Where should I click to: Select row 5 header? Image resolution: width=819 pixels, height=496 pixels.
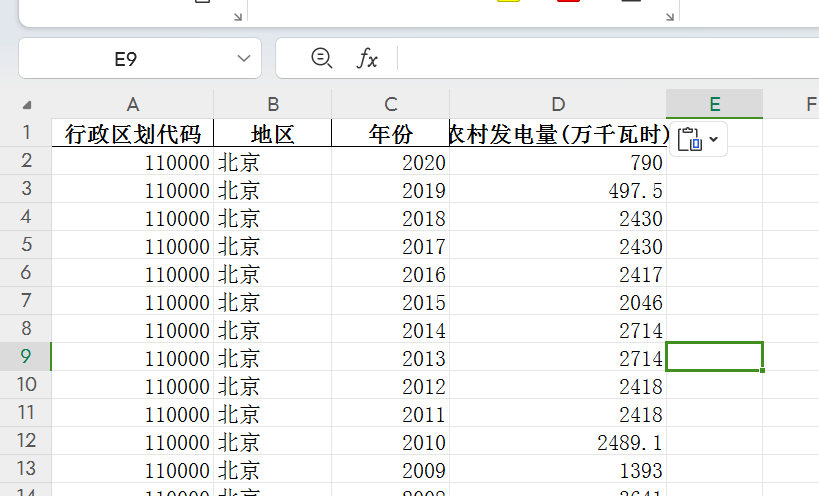point(26,244)
